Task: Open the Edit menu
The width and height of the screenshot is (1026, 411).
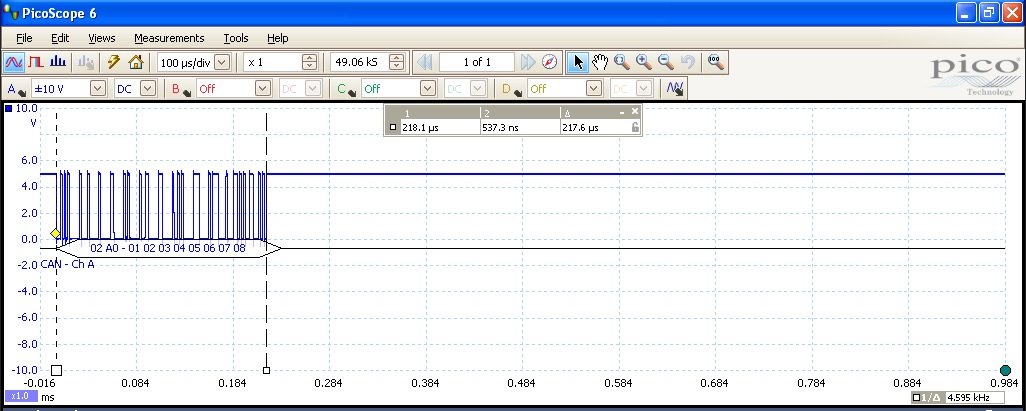Action: tap(60, 38)
